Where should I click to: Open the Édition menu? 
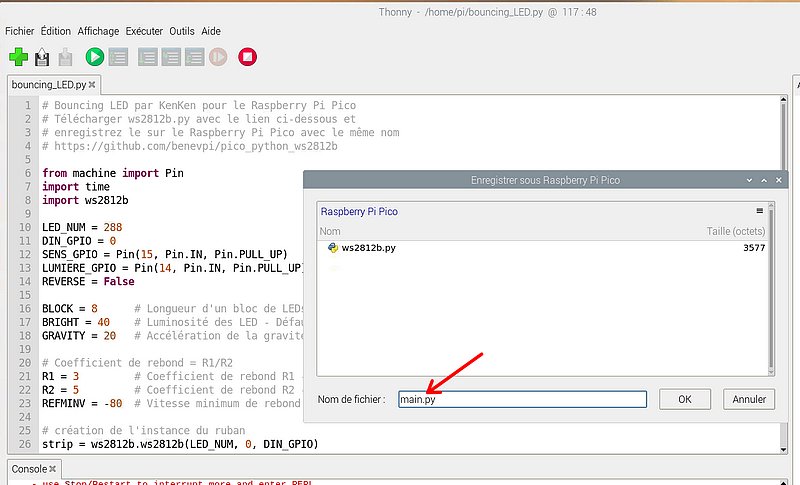click(x=56, y=31)
